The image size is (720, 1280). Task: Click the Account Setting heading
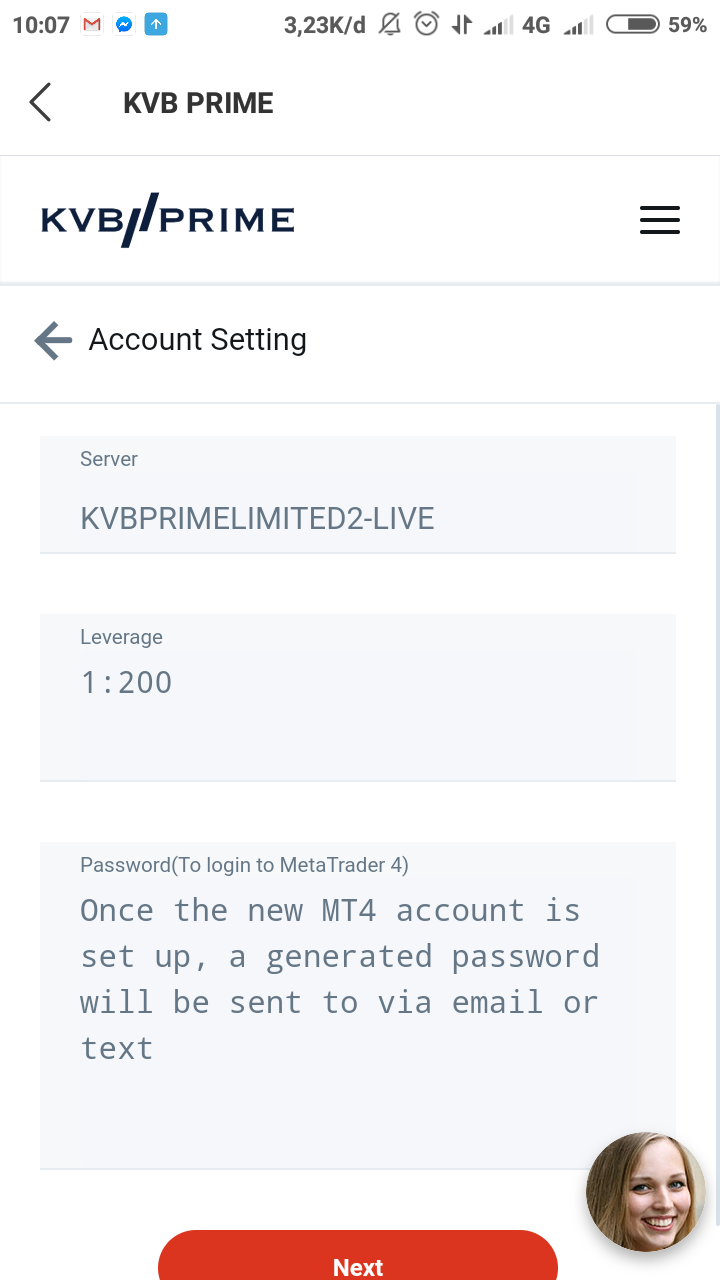198,340
